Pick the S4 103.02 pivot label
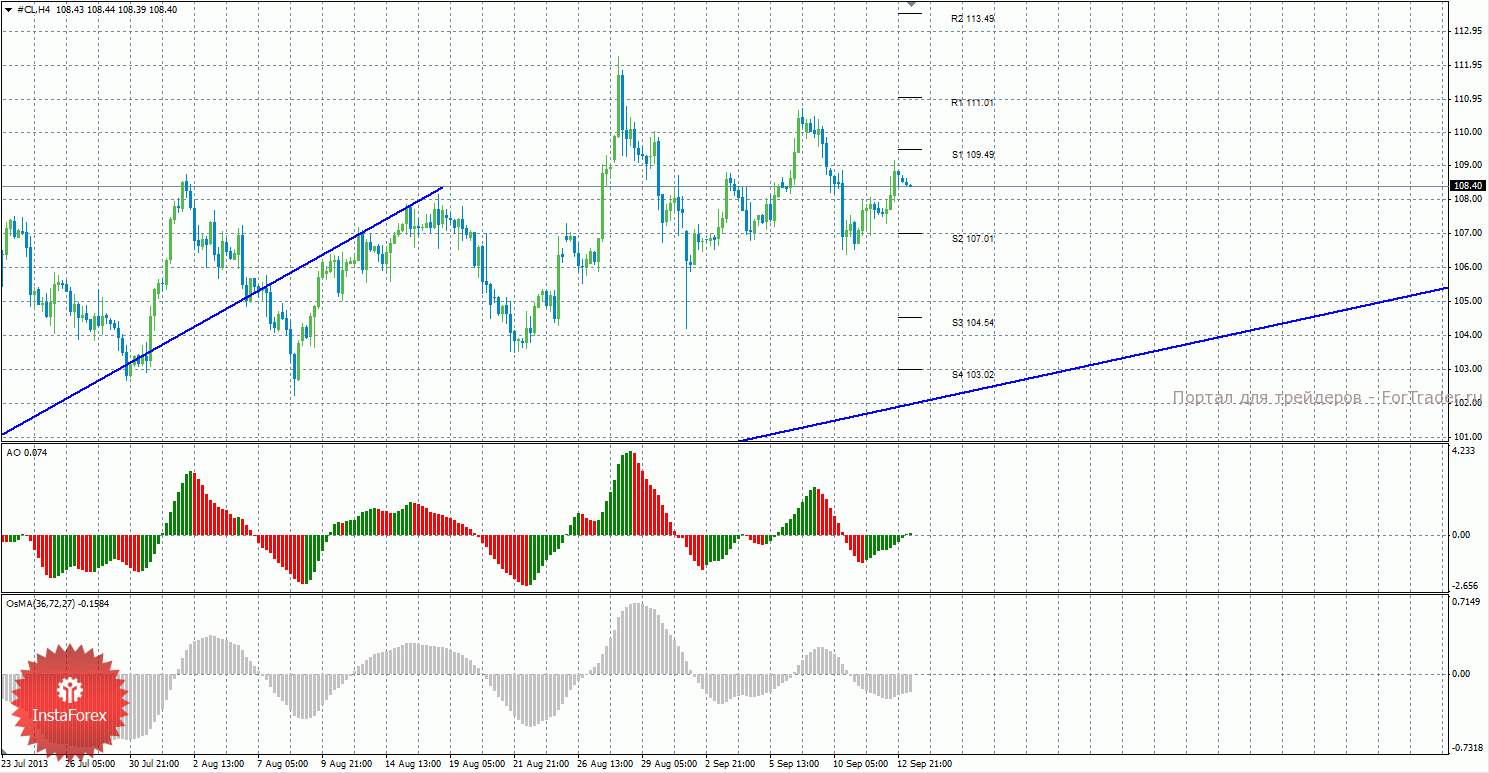 973,375
